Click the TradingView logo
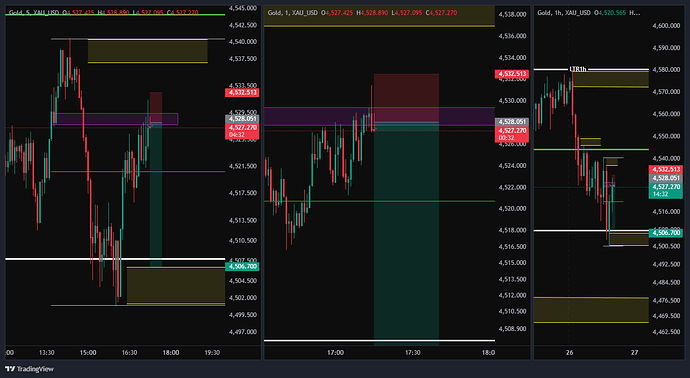 pos(29,369)
